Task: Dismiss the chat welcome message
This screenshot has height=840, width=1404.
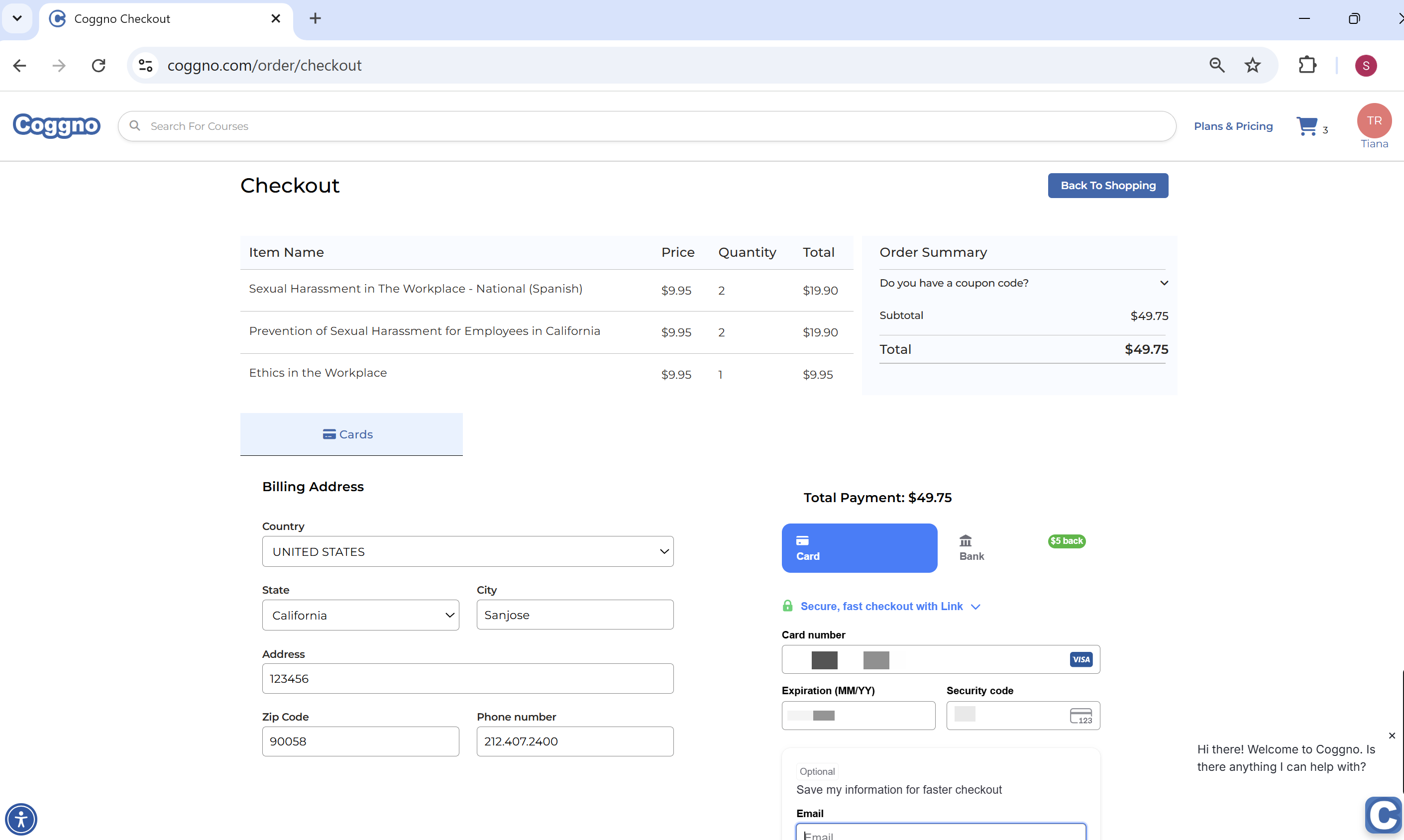Action: (1392, 735)
